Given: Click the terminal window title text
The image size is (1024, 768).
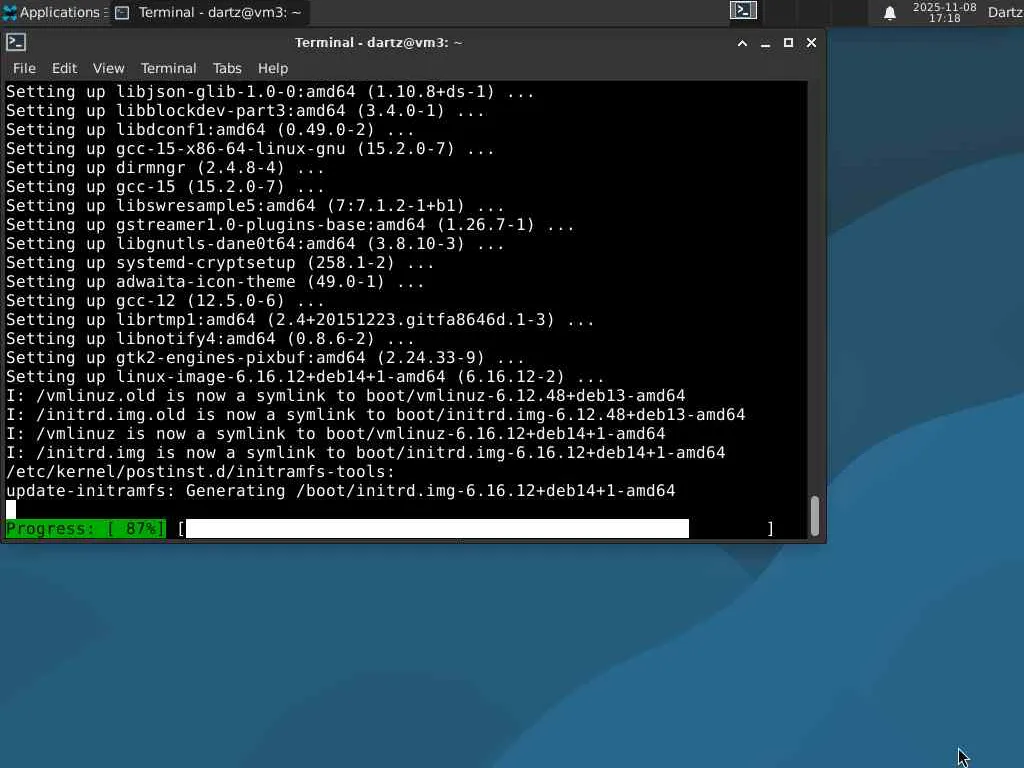Looking at the screenshot, I should coord(378,43).
